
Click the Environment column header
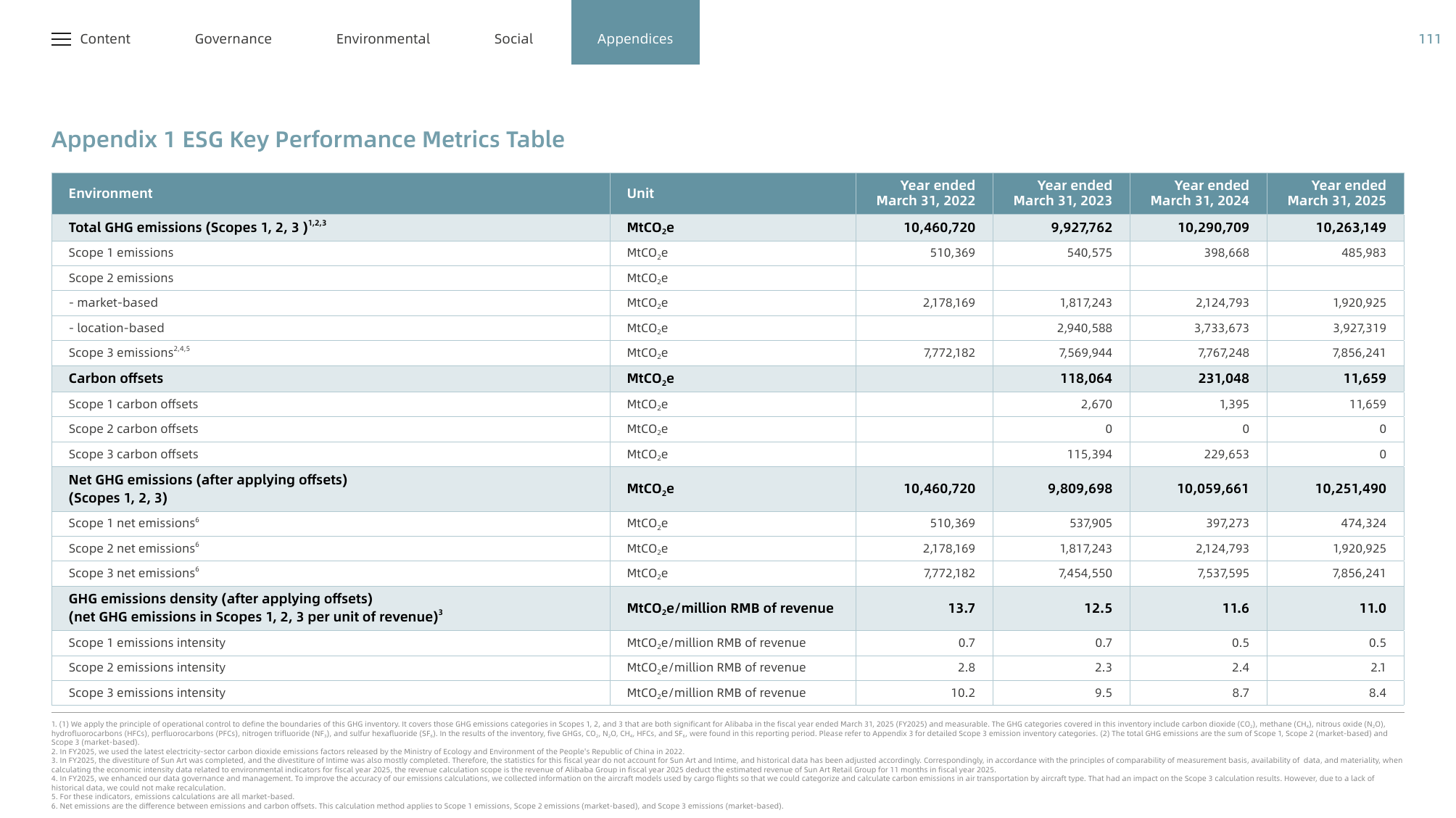tap(110, 194)
